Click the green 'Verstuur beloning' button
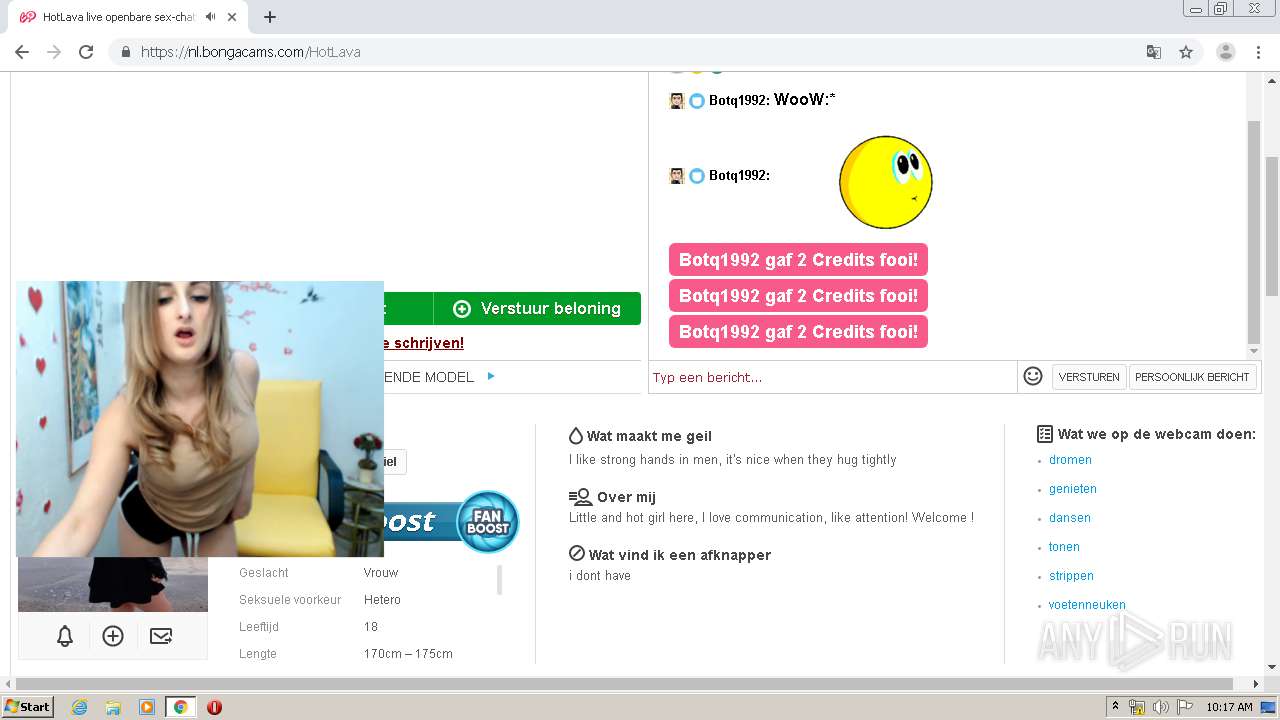 tap(537, 309)
